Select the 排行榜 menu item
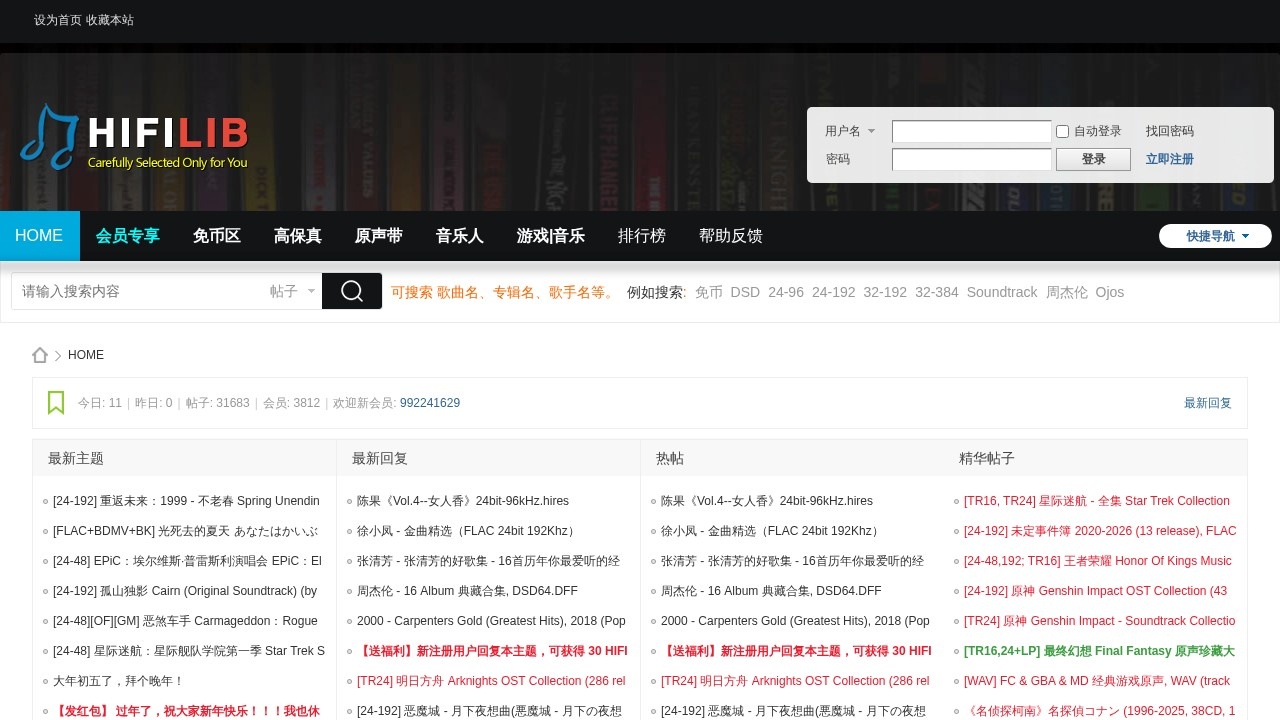Image resolution: width=1280 pixels, height=720 pixels. (642, 236)
